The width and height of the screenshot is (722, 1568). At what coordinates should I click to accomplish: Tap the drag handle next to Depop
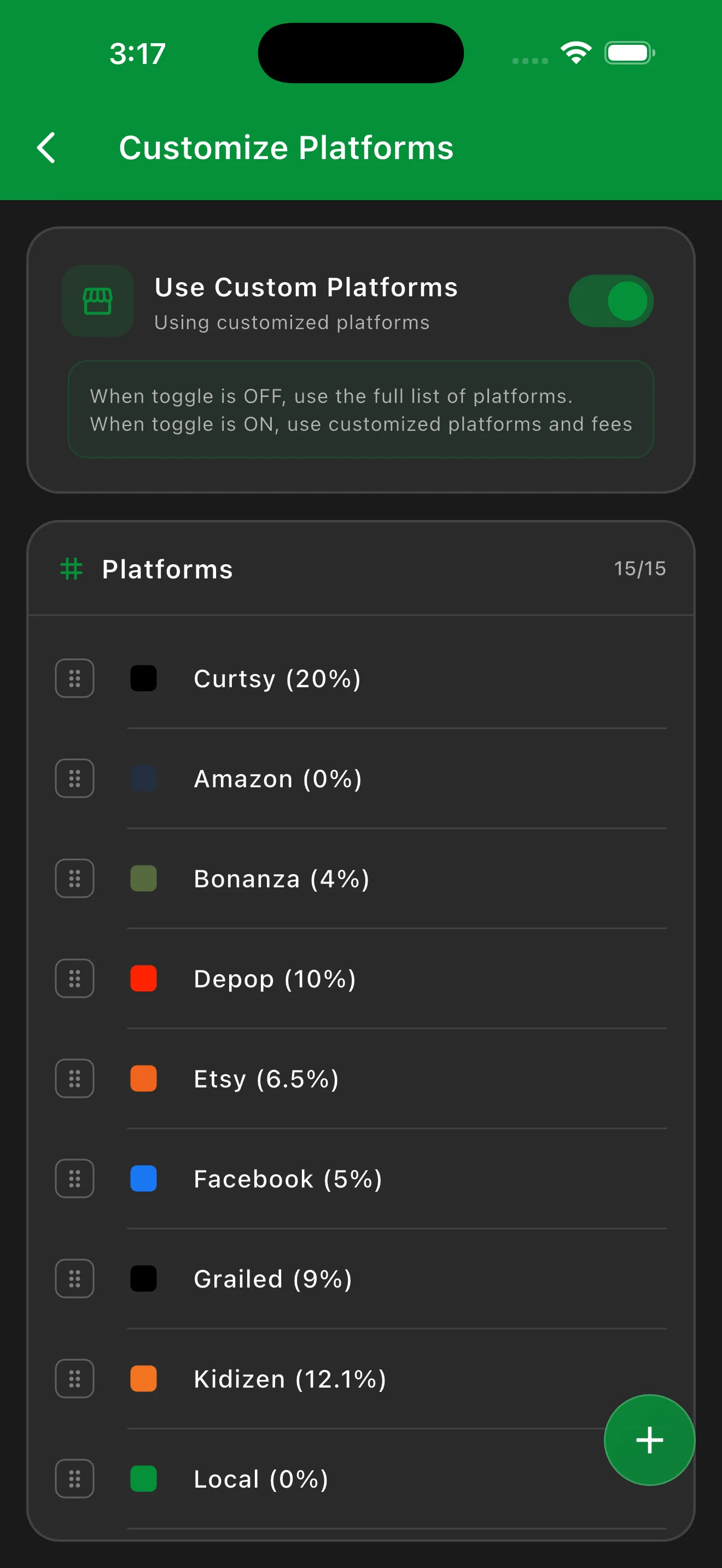(74, 978)
